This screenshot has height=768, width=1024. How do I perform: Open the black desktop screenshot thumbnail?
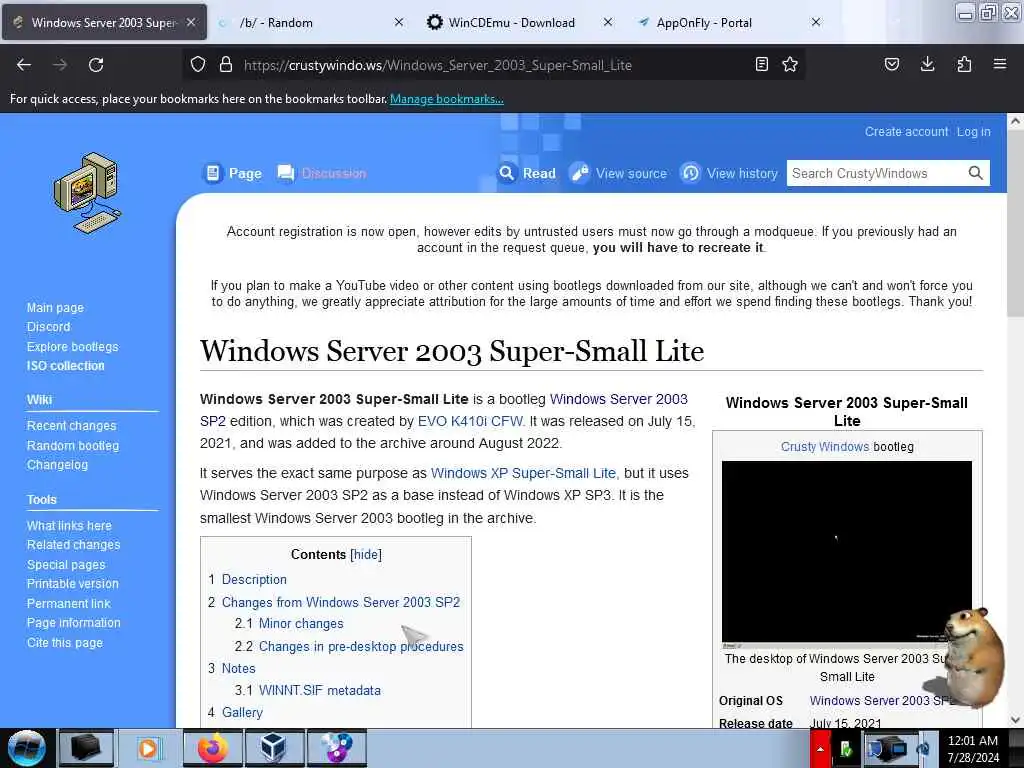point(846,554)
